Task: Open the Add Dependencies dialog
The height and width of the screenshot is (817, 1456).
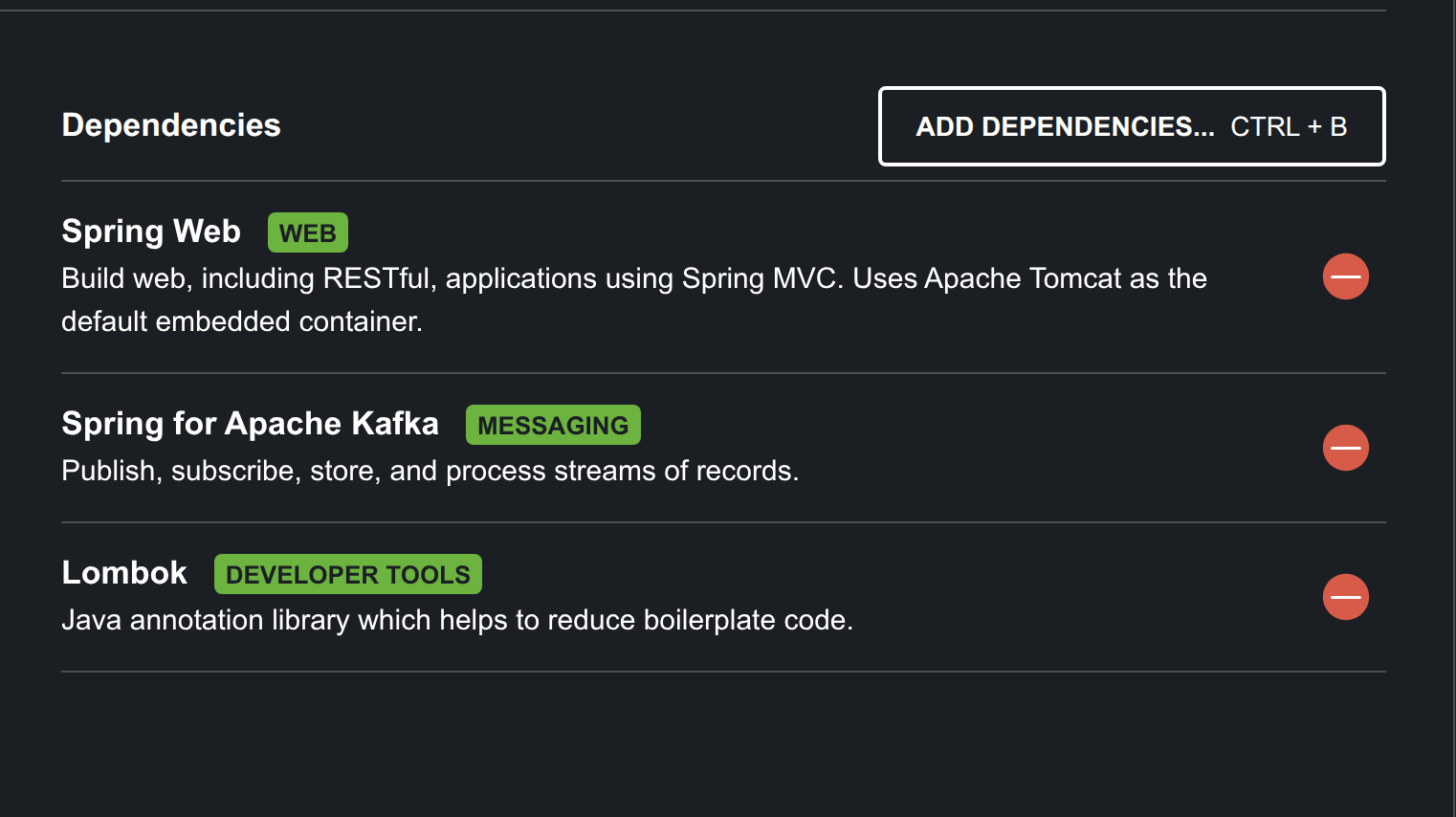Action: pos(1065,126)
